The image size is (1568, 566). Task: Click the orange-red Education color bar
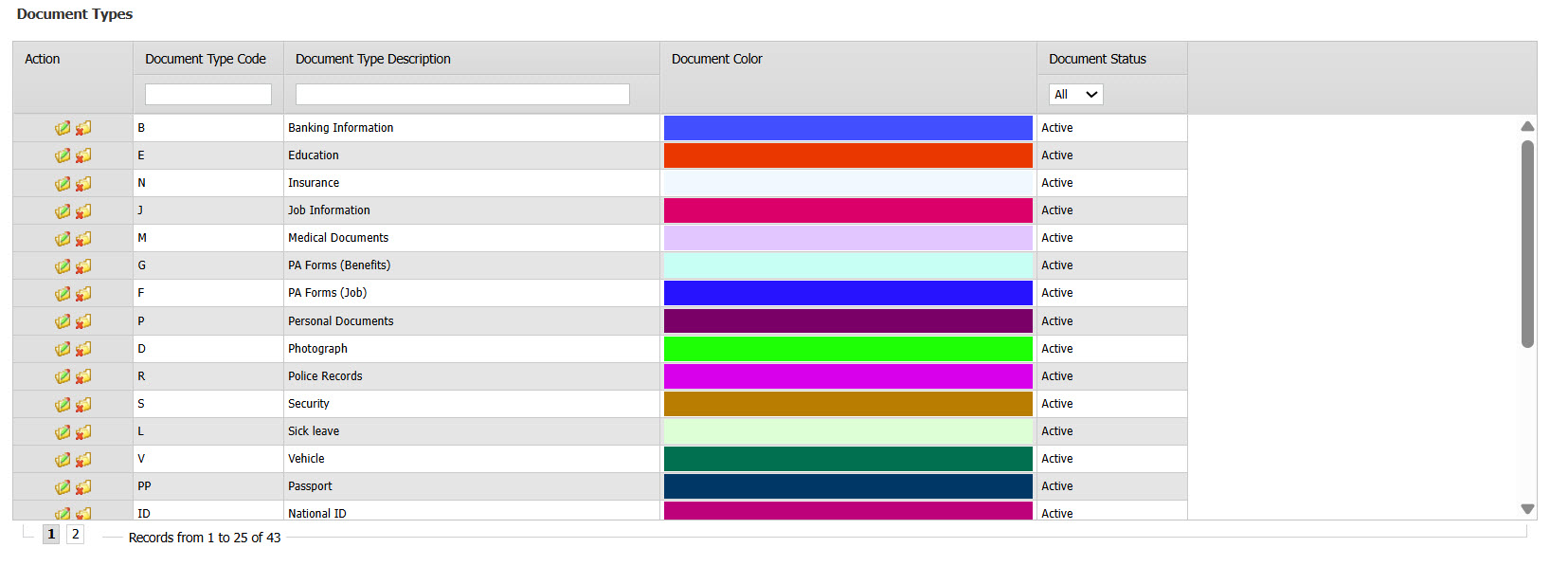click(x=848, y=155)
